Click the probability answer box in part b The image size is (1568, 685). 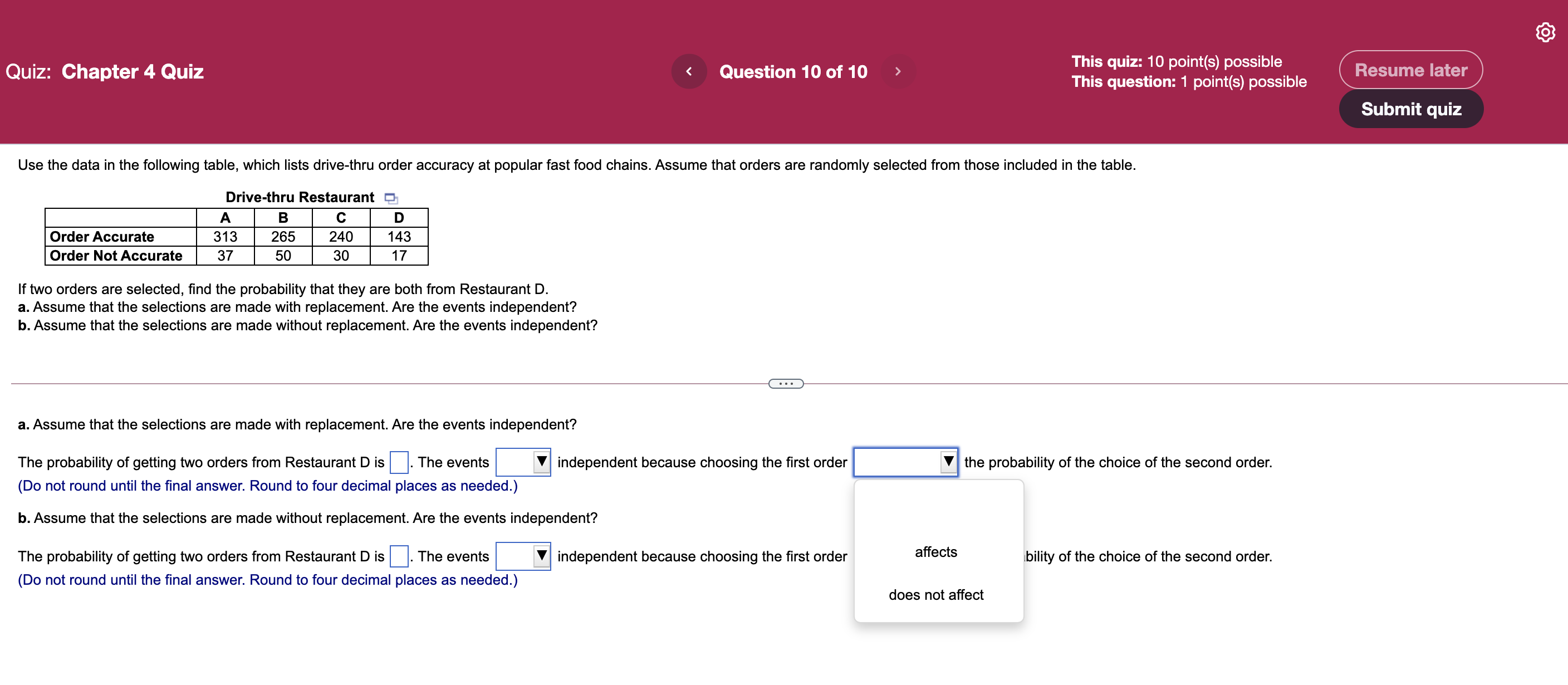coord(399,555)
